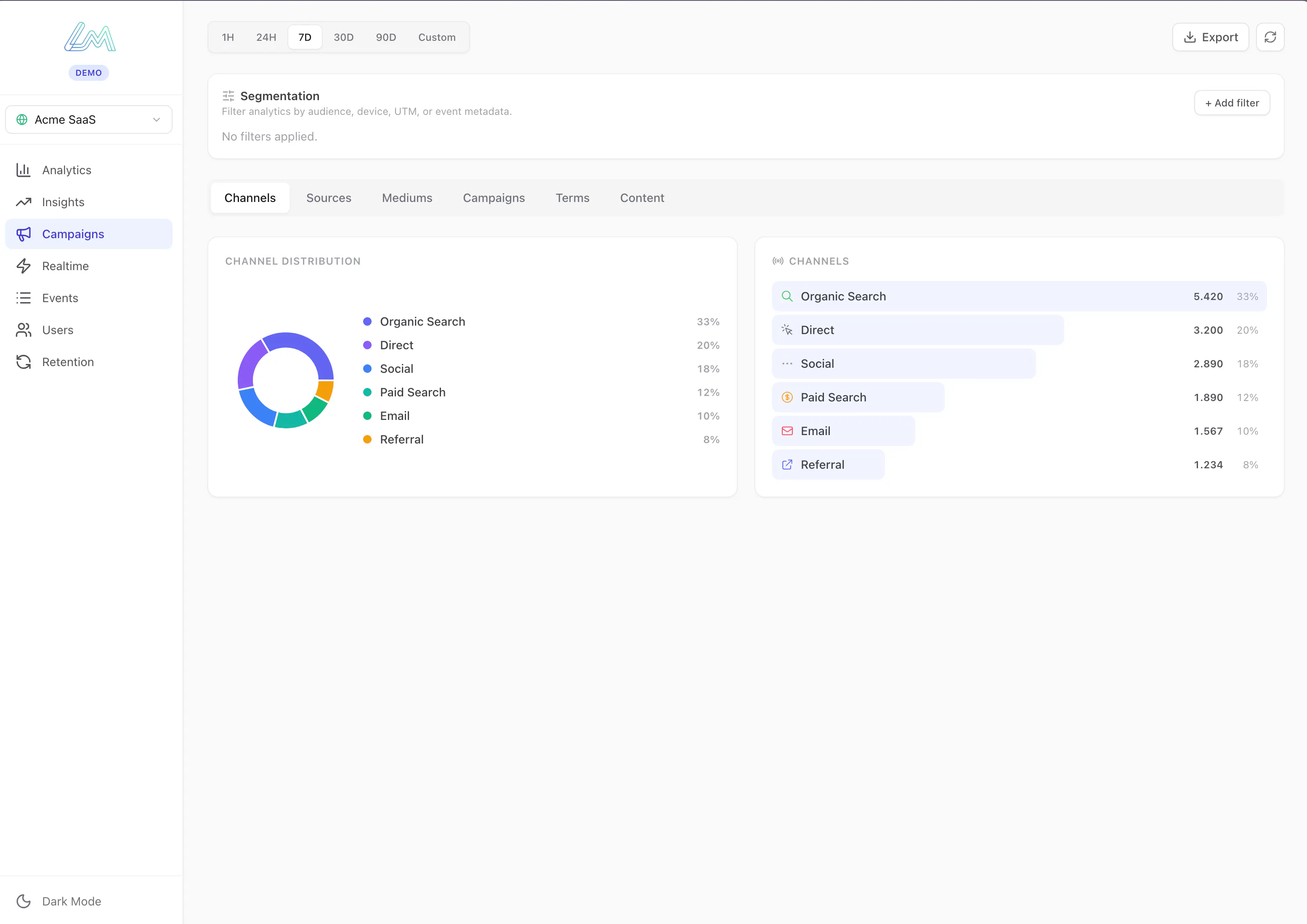Open the Acme SaaS site dropdown
This screenshot has width=1307, height=924.
[x=89, y=119]
